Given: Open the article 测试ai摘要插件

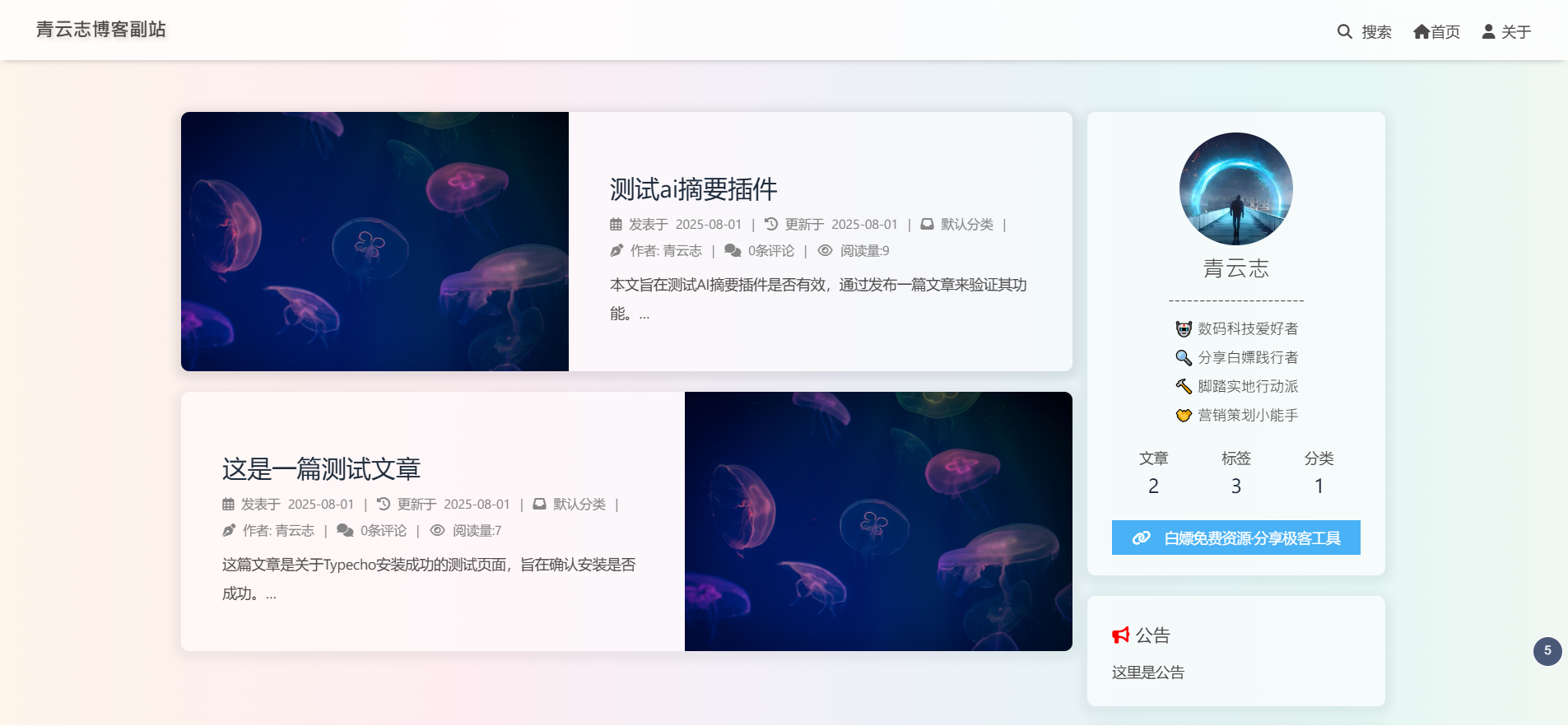Looking at the screenshot, I should 693,189.
